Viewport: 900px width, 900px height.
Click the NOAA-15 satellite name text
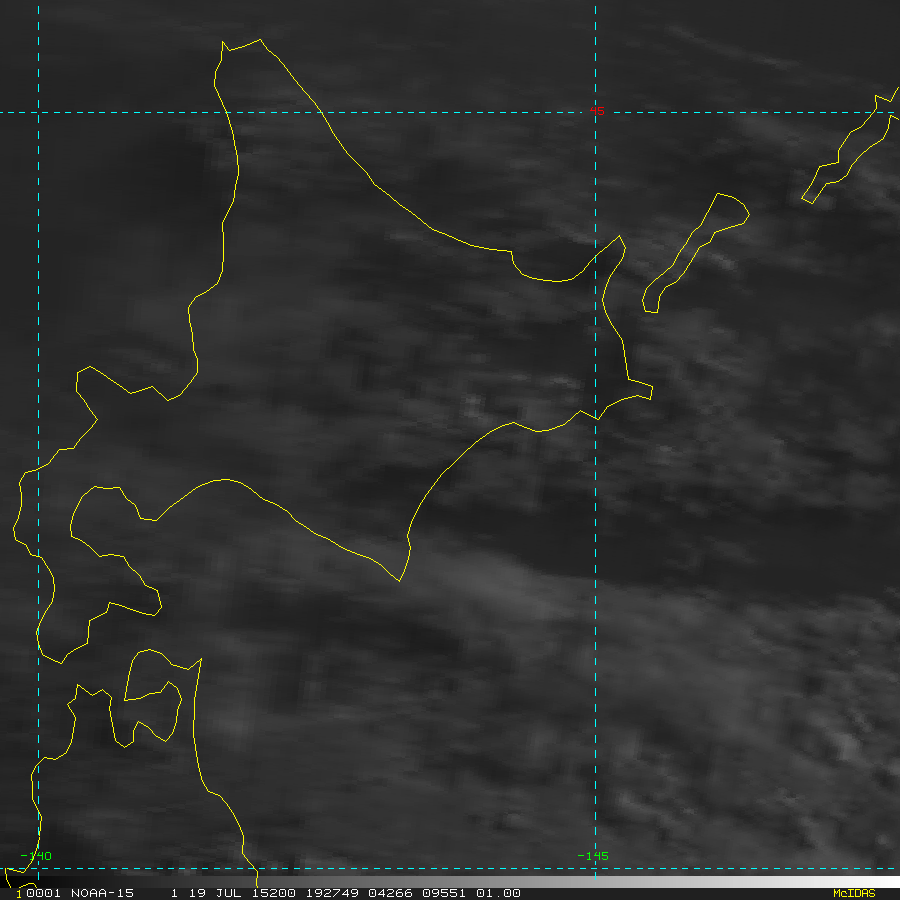pos(101,893)
